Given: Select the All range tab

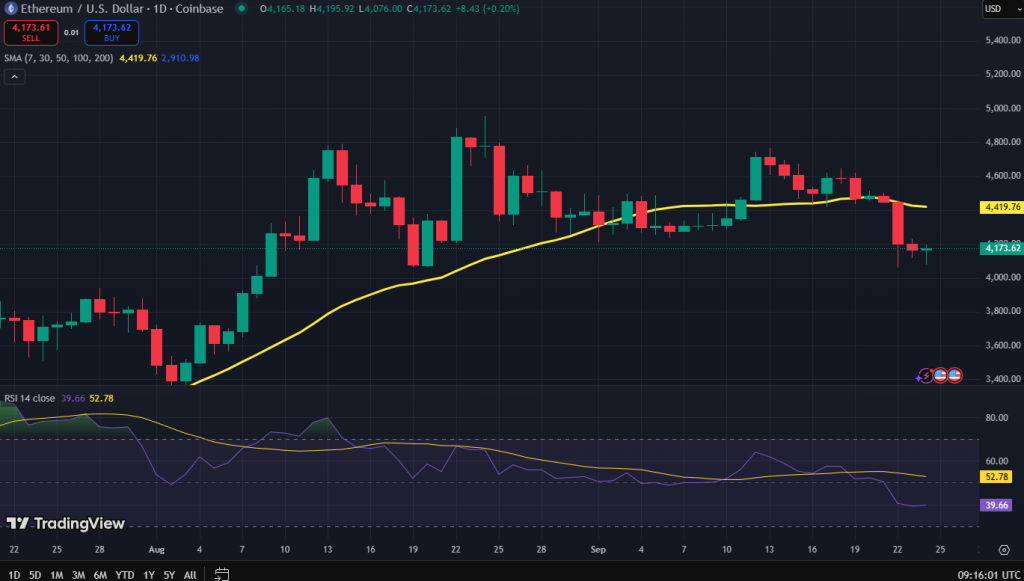Looking at the screenshot, I should pyautogui.click(x=189, y=575).
